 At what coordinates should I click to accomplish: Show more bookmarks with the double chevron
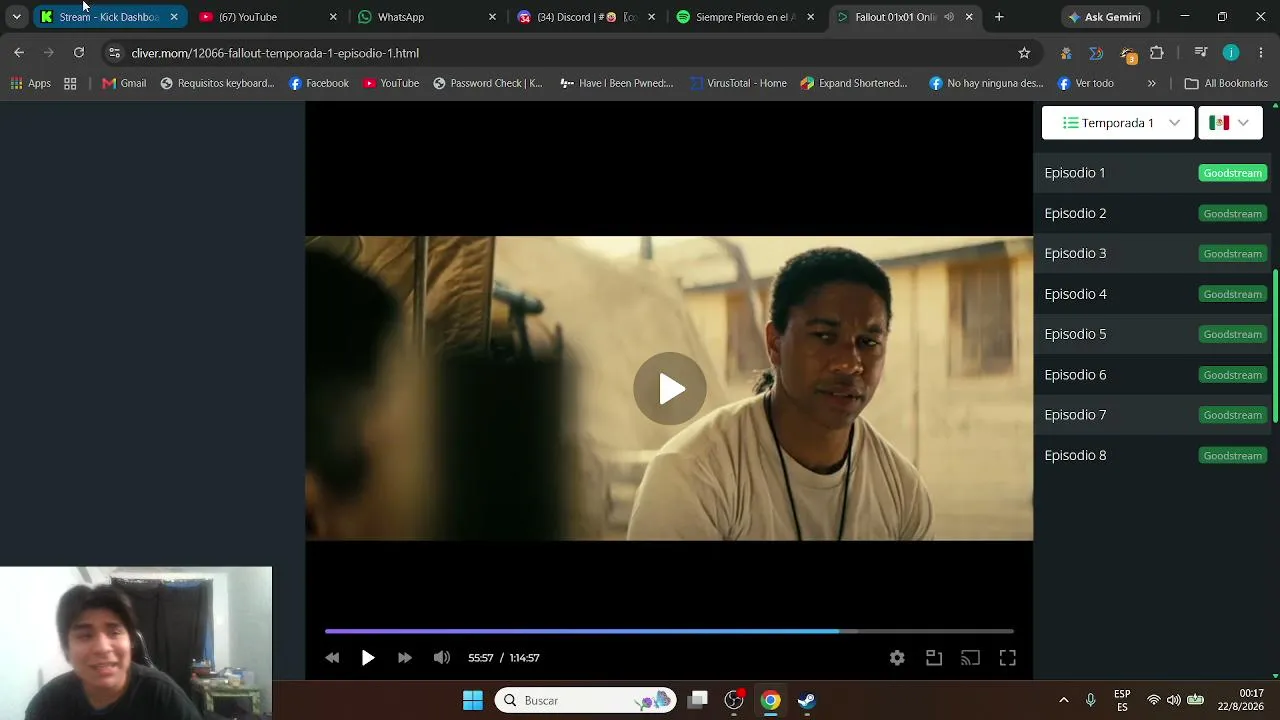pyautogui.click(x=1151, y=83)
